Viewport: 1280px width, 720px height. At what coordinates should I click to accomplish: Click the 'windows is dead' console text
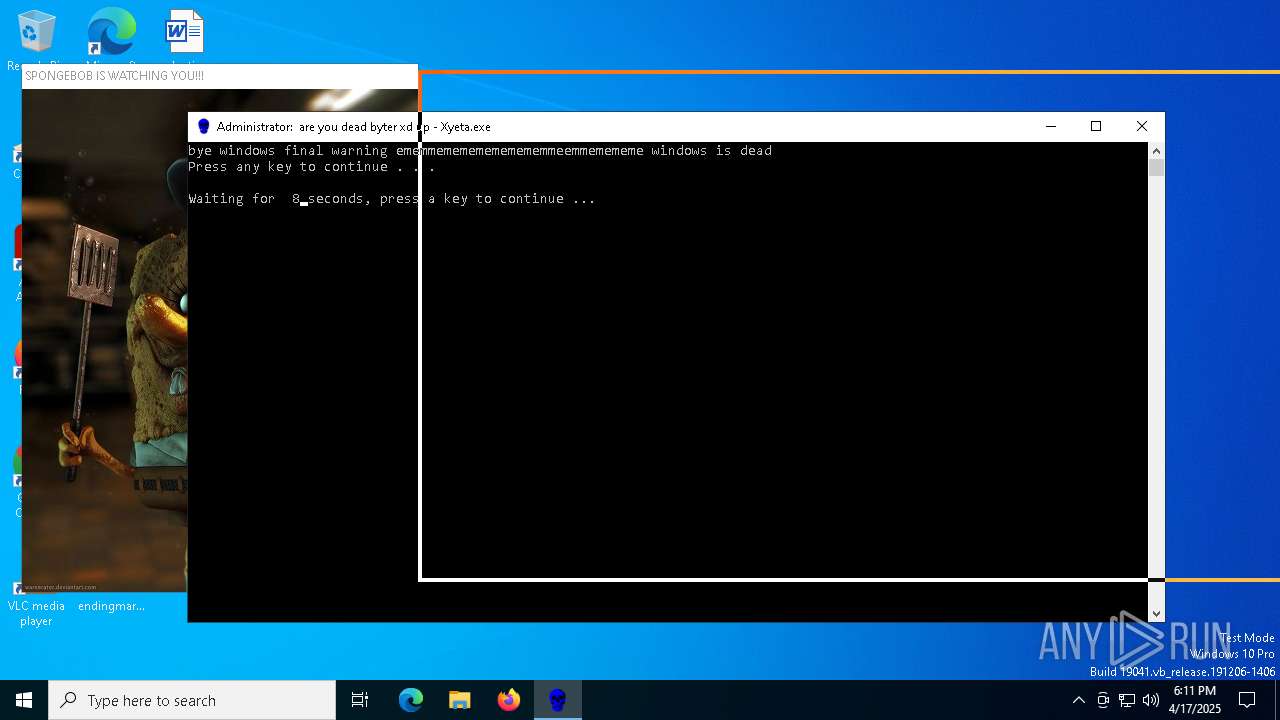coord(711,151)
